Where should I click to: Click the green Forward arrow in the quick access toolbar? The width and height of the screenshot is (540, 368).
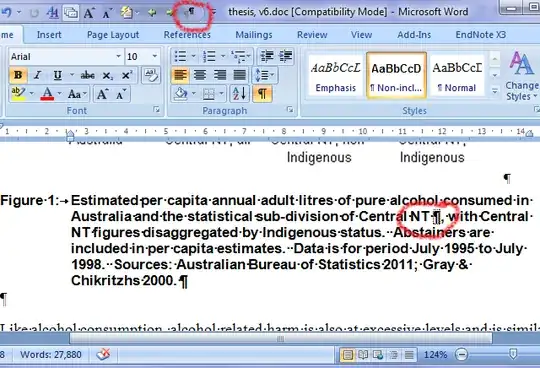pyautogui.click(x=170, y=13)
